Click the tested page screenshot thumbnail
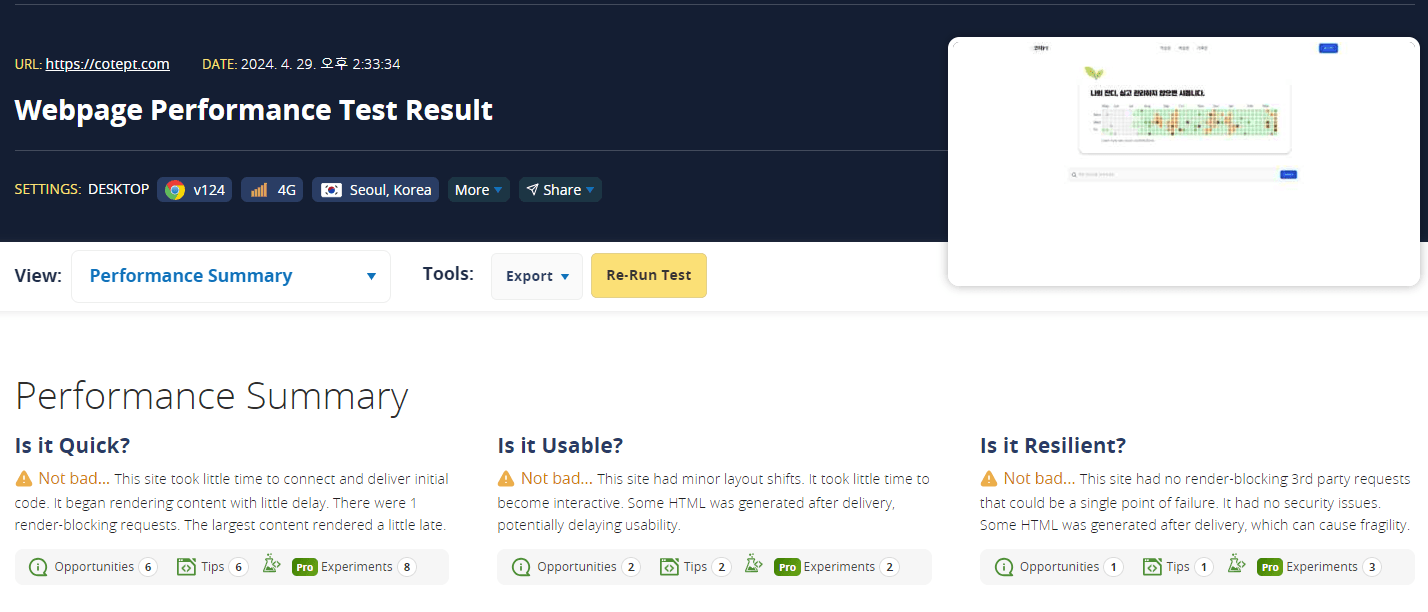The height and width of the screenshot is (612, 1428). click(x=1183, y=162)
